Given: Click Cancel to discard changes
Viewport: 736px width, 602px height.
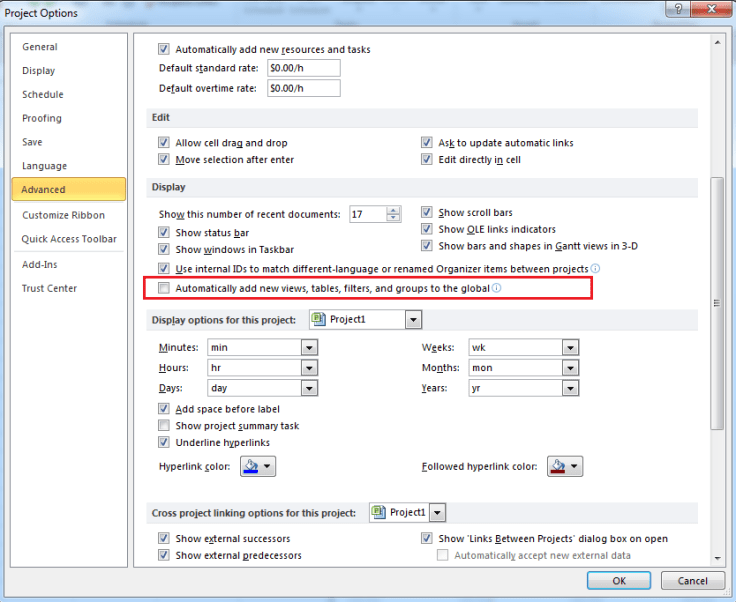Looking at the screenshot, I should (x=692, y=581).
